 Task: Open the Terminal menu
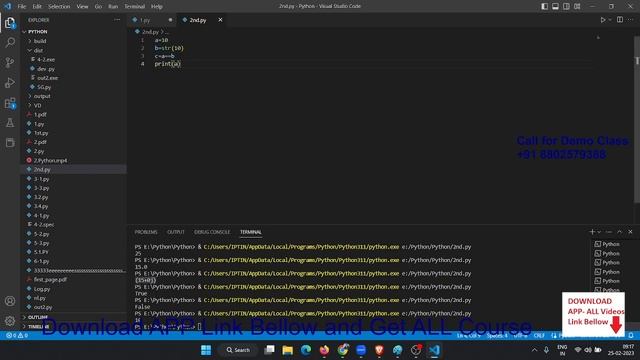coord(135,6)
